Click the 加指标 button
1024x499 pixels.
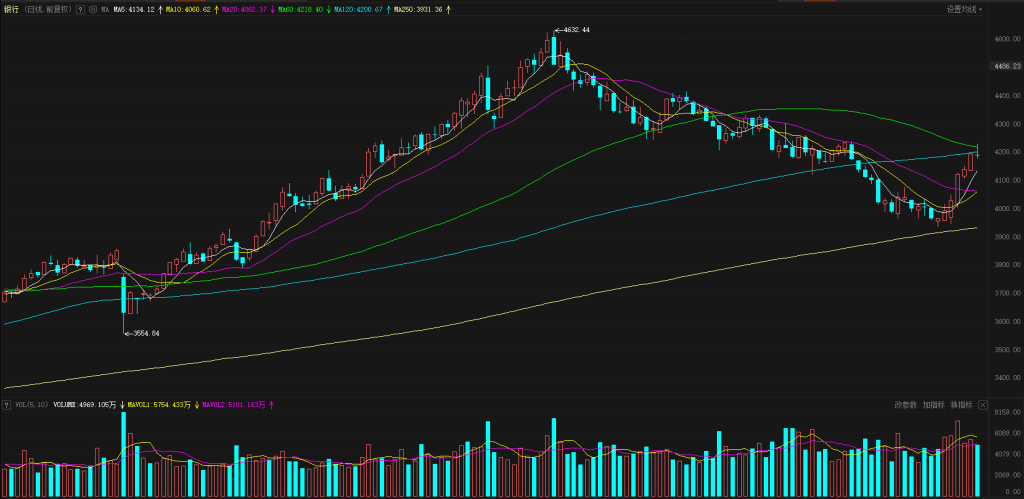[934, 405]
